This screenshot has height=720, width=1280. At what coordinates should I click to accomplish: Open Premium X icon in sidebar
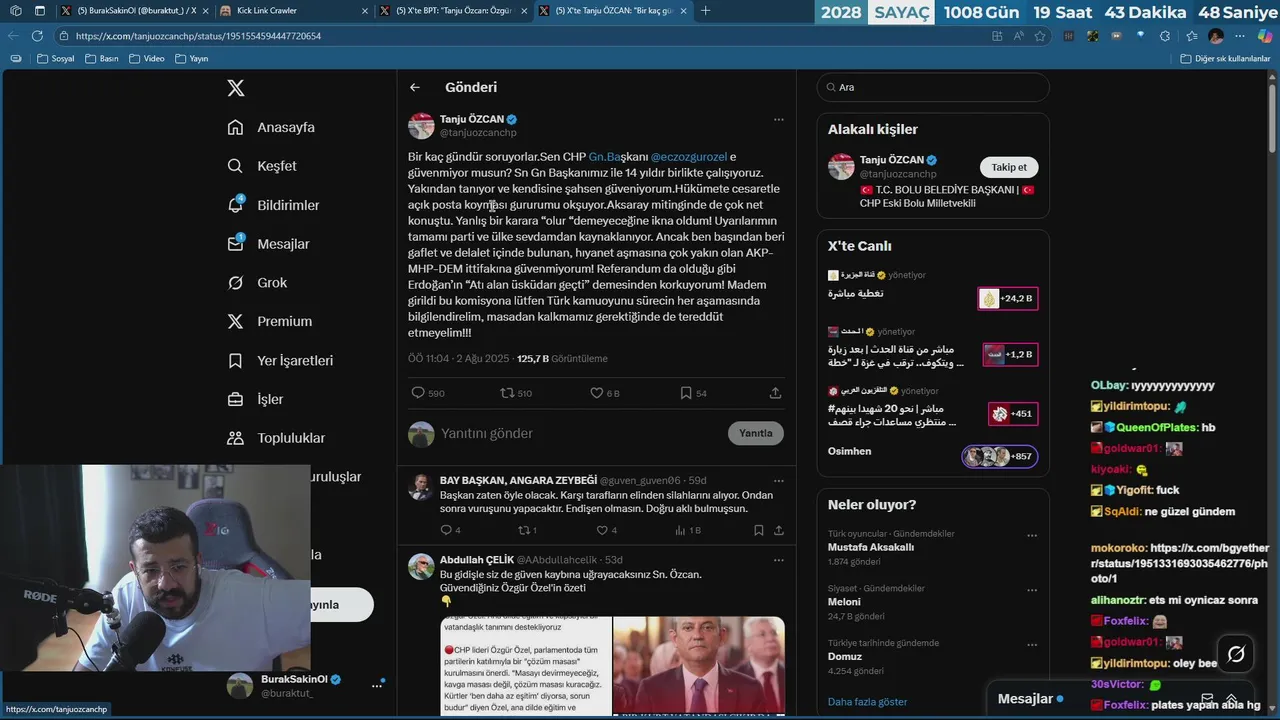point(235,321)
